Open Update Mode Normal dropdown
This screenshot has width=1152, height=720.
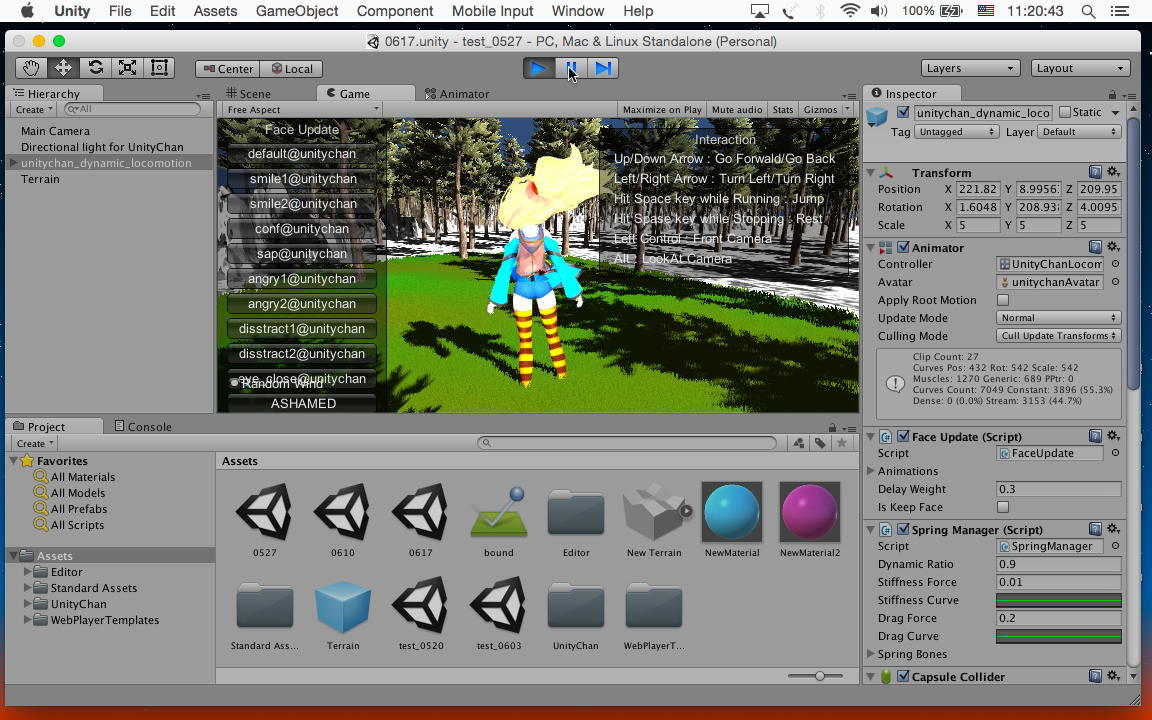point(1059,317)
